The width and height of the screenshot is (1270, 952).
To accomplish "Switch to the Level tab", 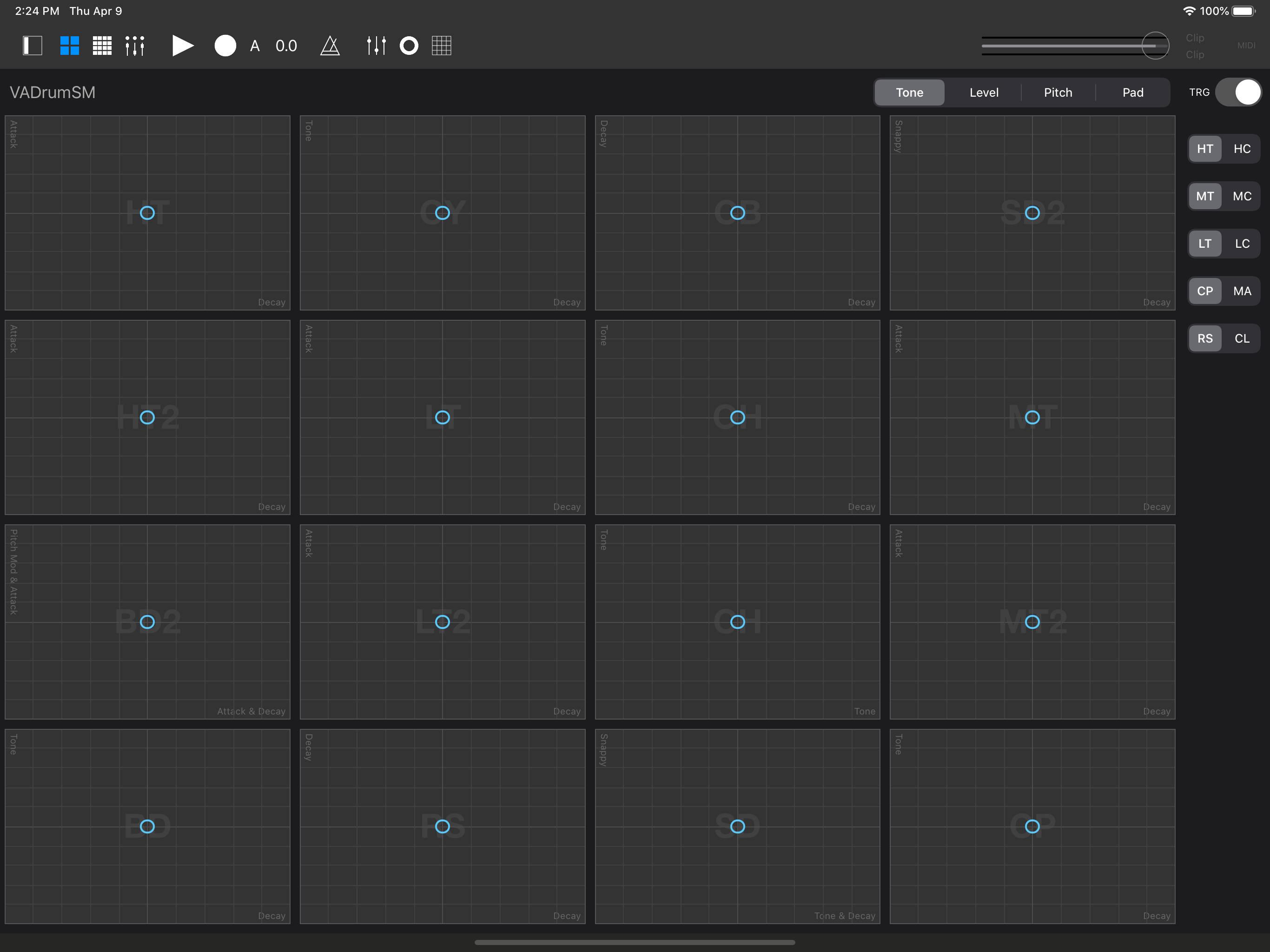I will [984, 93].
